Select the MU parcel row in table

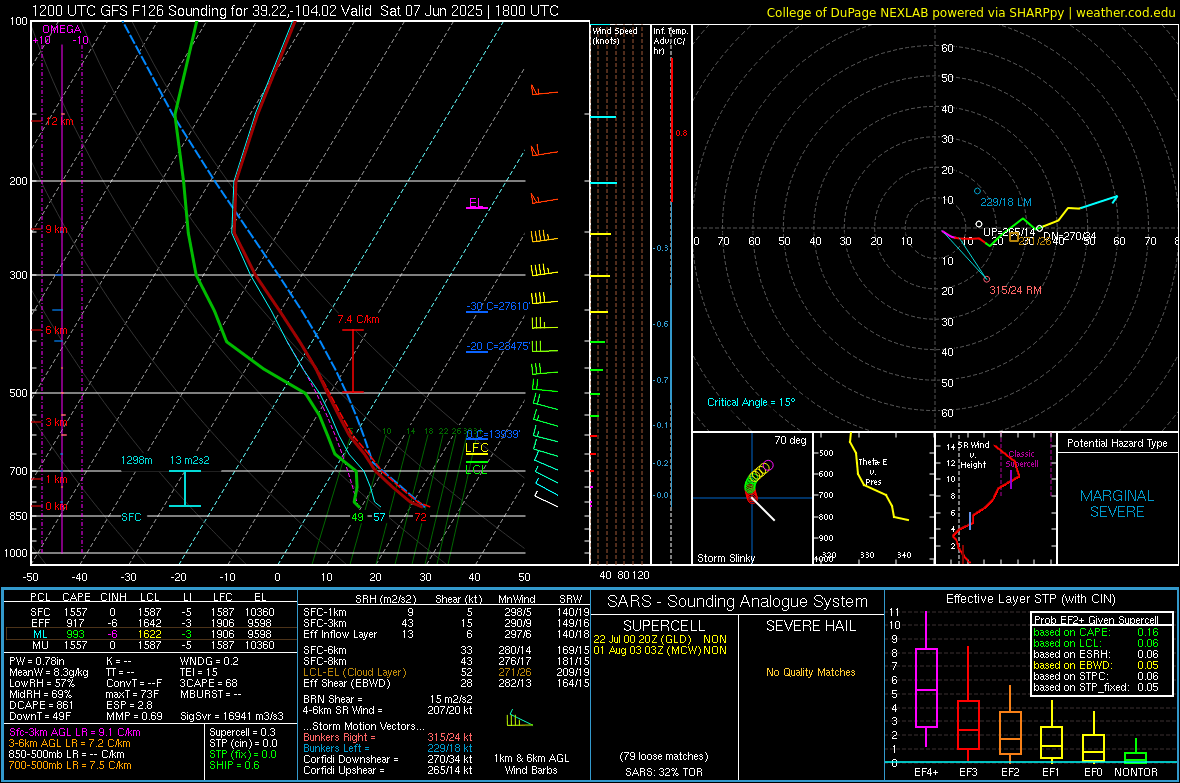[x=150, y=645]
